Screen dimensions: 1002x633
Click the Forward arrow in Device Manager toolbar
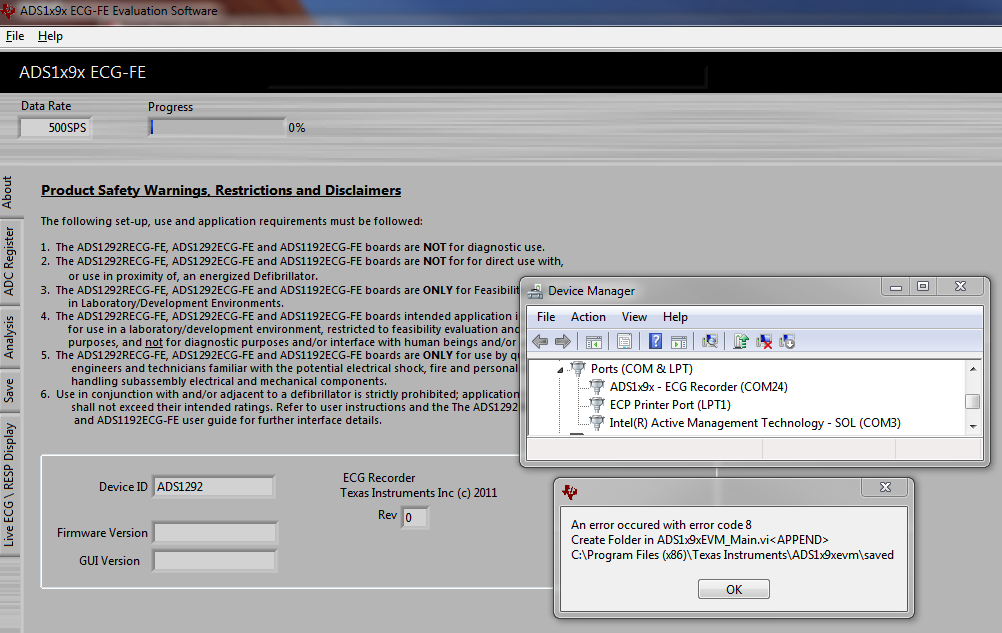[x=563, y=342]
